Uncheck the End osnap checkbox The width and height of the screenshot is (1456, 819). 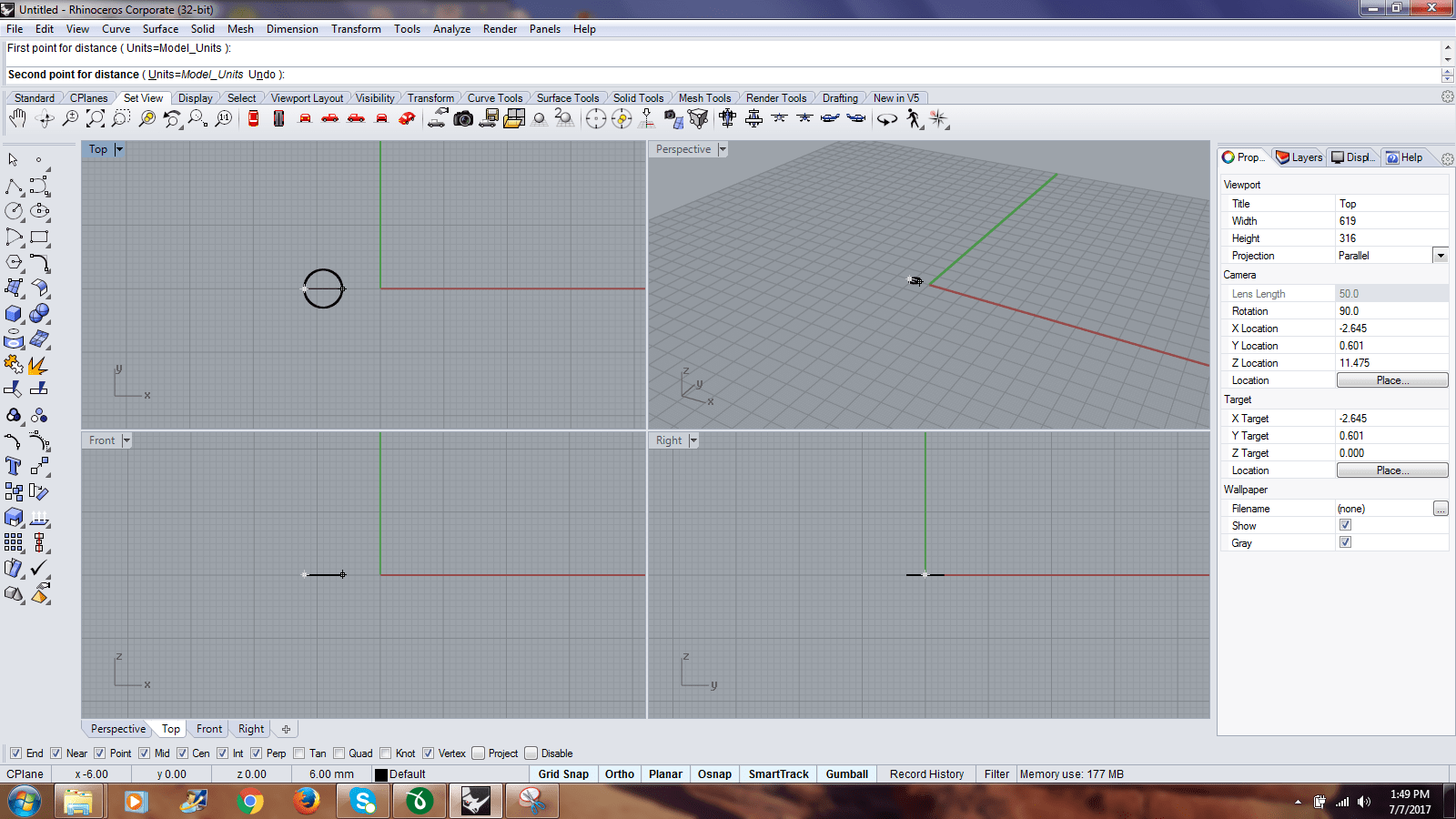(15, 753)
